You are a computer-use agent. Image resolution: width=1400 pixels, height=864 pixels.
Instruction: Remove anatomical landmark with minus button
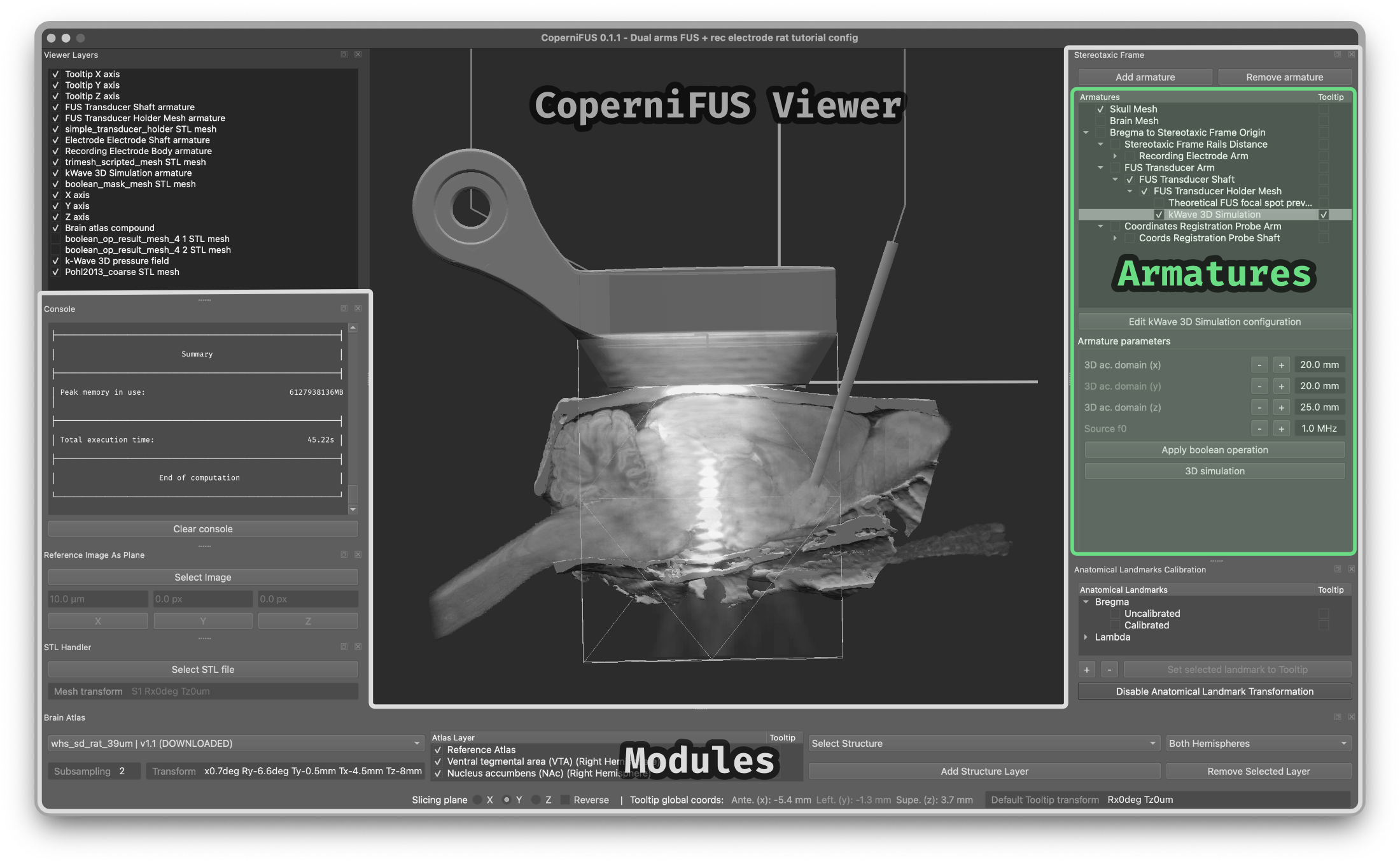click(1109, 670)
